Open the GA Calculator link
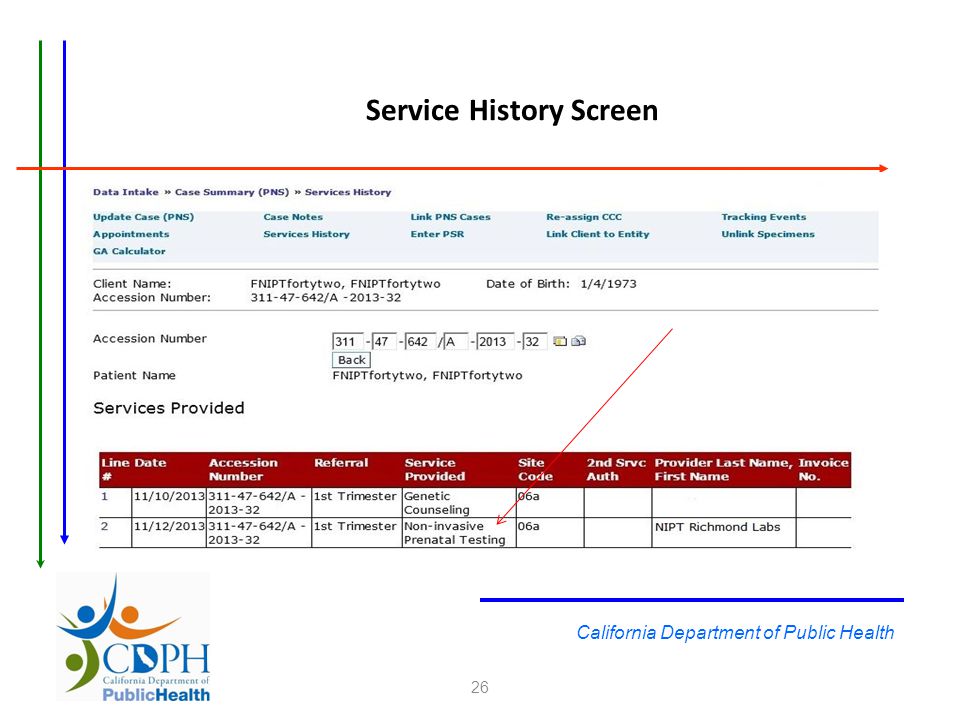Screen dimensions: 960x720 pos(129,251)
